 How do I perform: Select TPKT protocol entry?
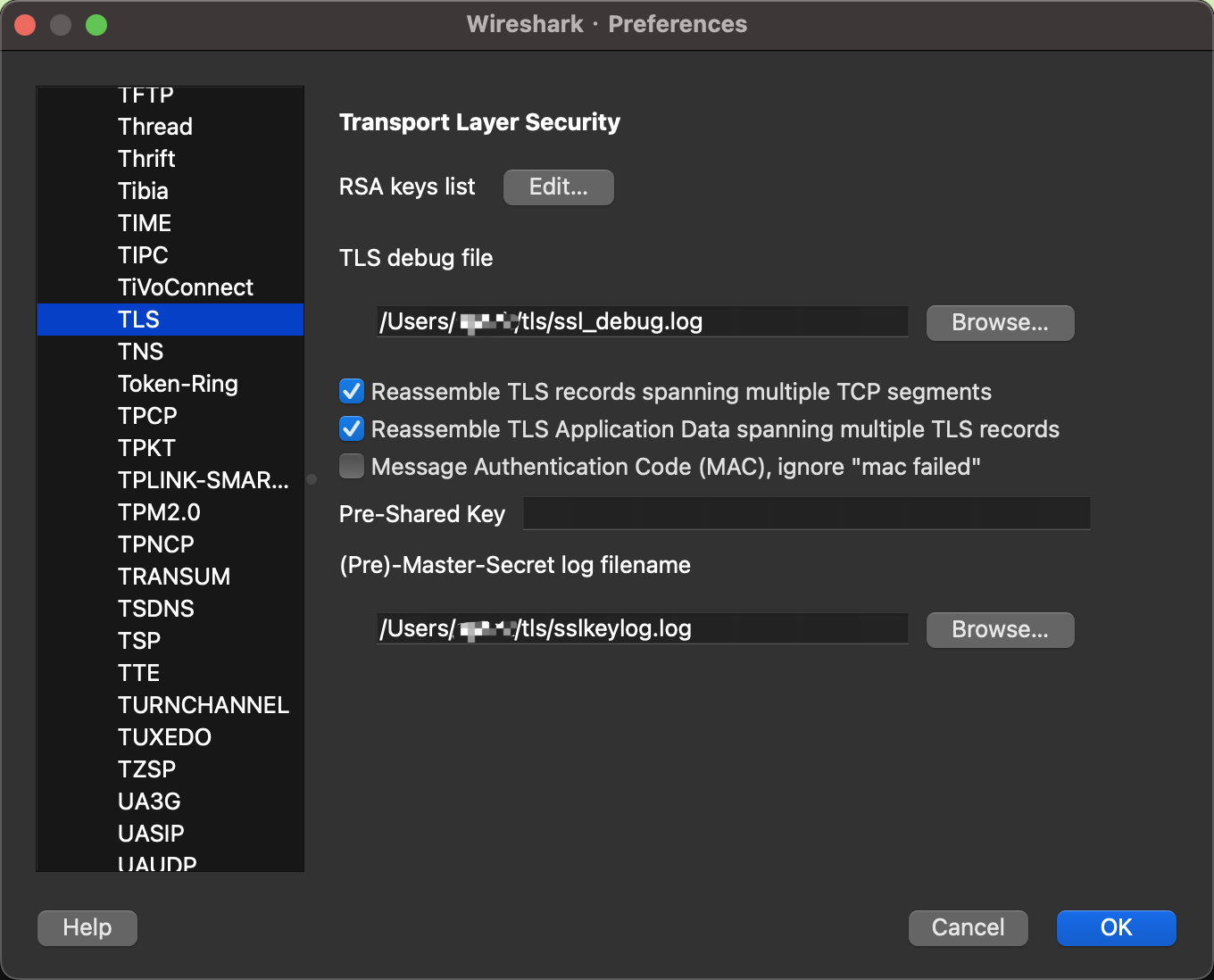point(170,448)
